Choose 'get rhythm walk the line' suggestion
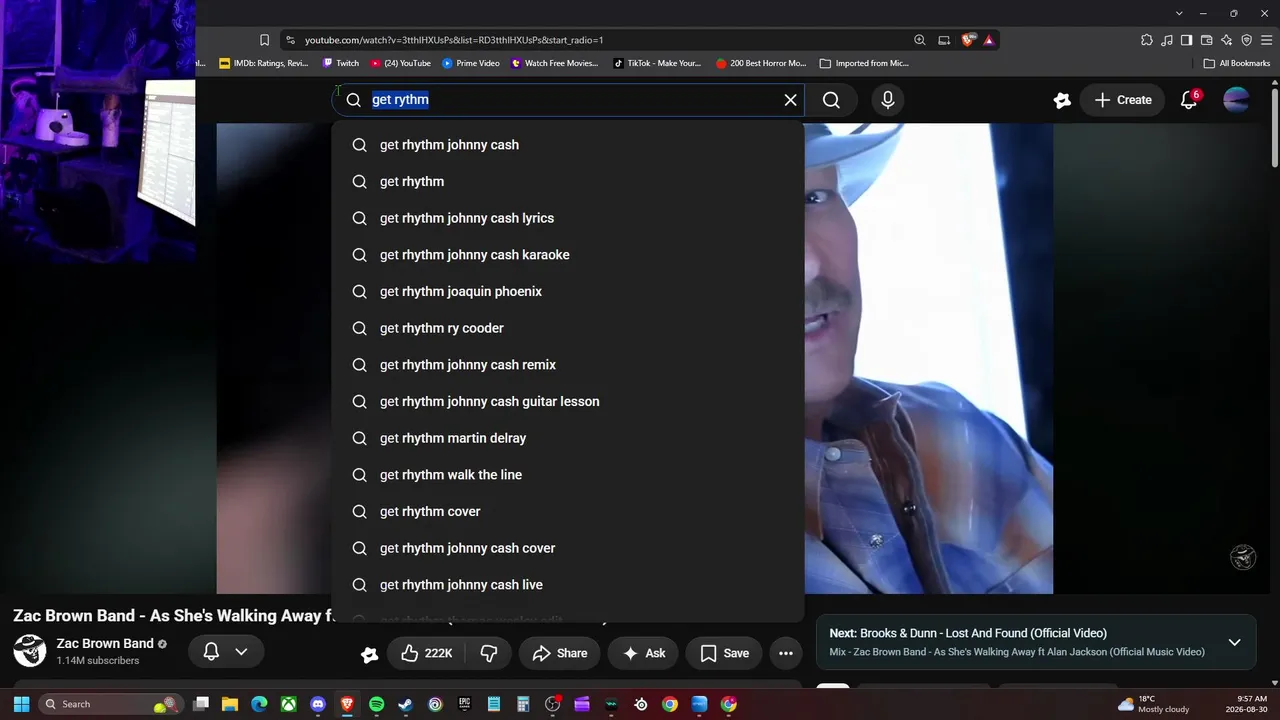Viewport: 1280px width, 720px height. [568, 475]
